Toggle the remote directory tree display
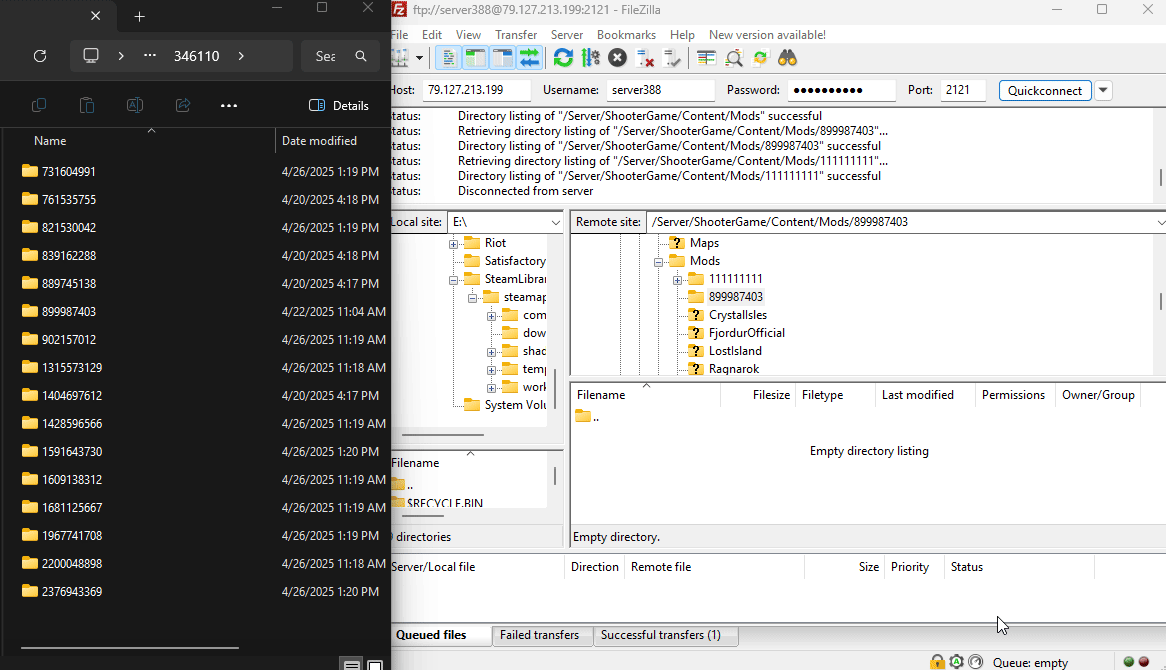Image resolution: width=1166 pixels, height=670 pixels. tap(503, 58)
